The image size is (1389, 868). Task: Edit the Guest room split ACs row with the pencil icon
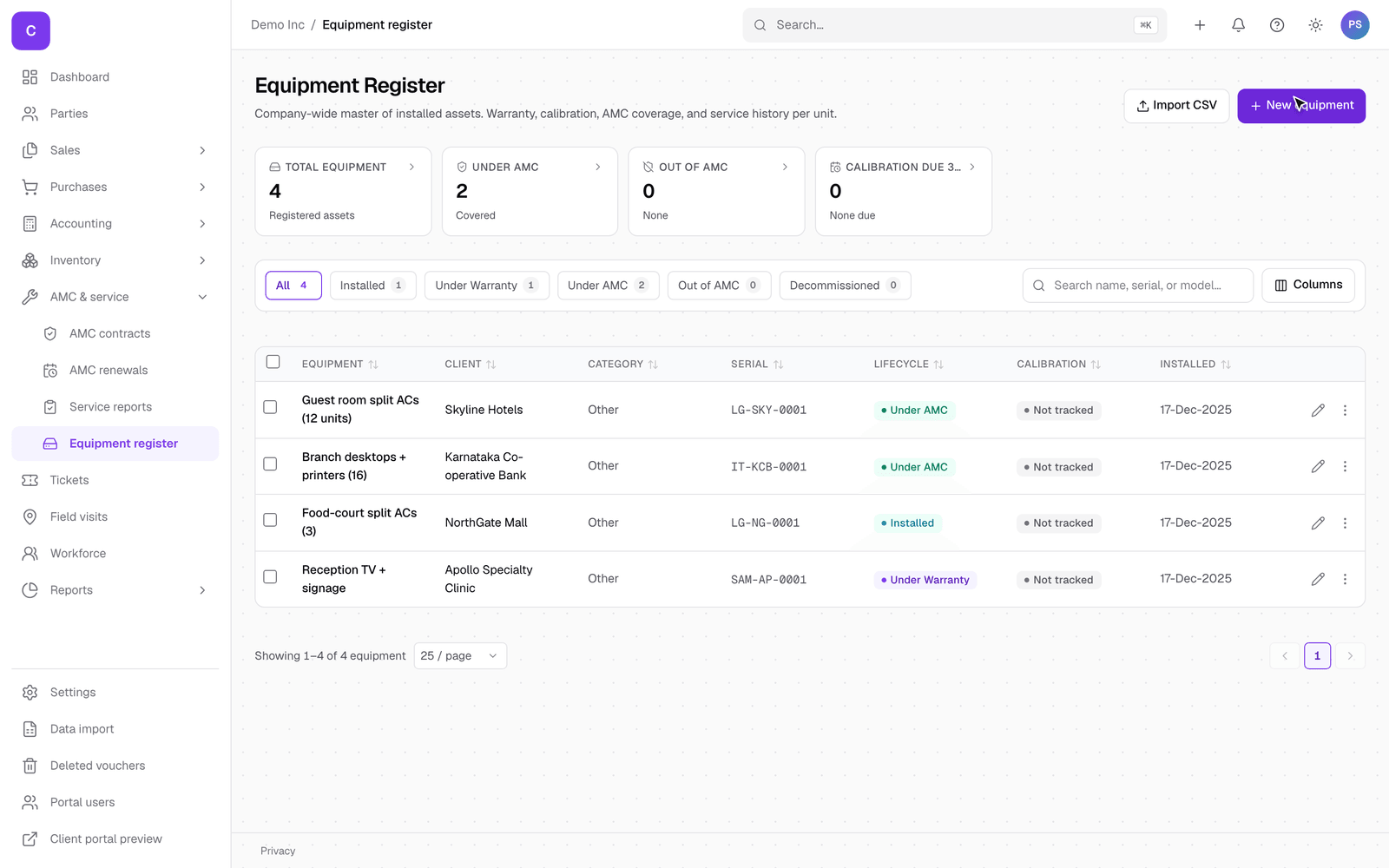coord(1318,410)
